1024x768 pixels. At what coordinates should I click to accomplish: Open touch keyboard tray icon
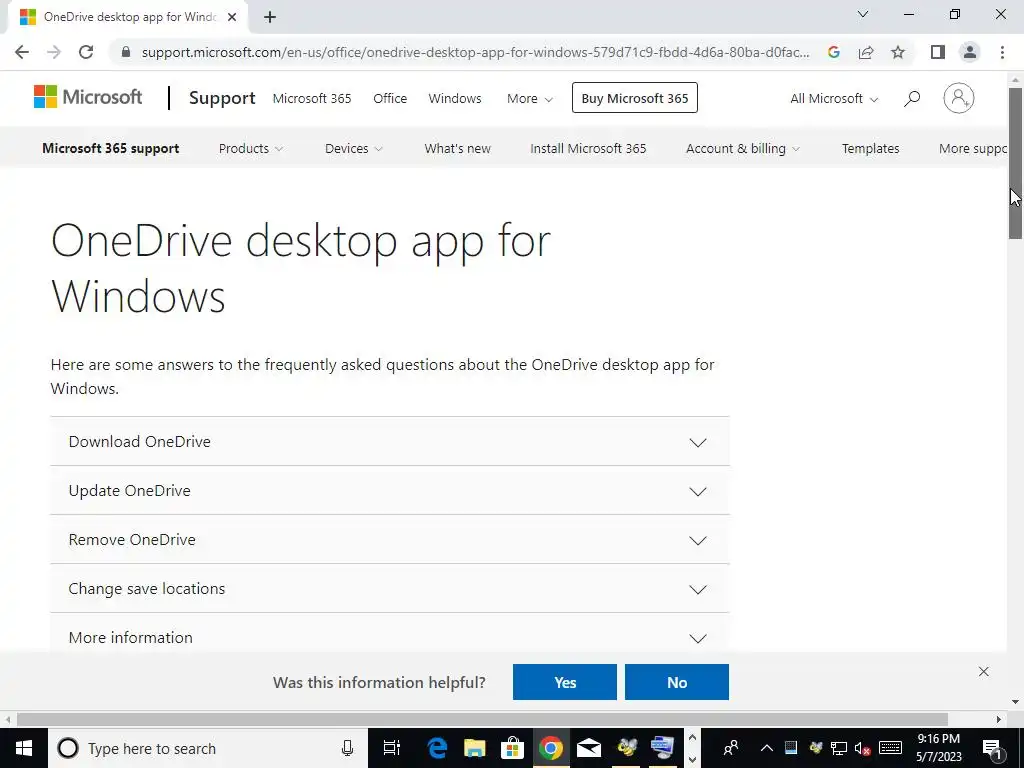[x=890, y=748]
